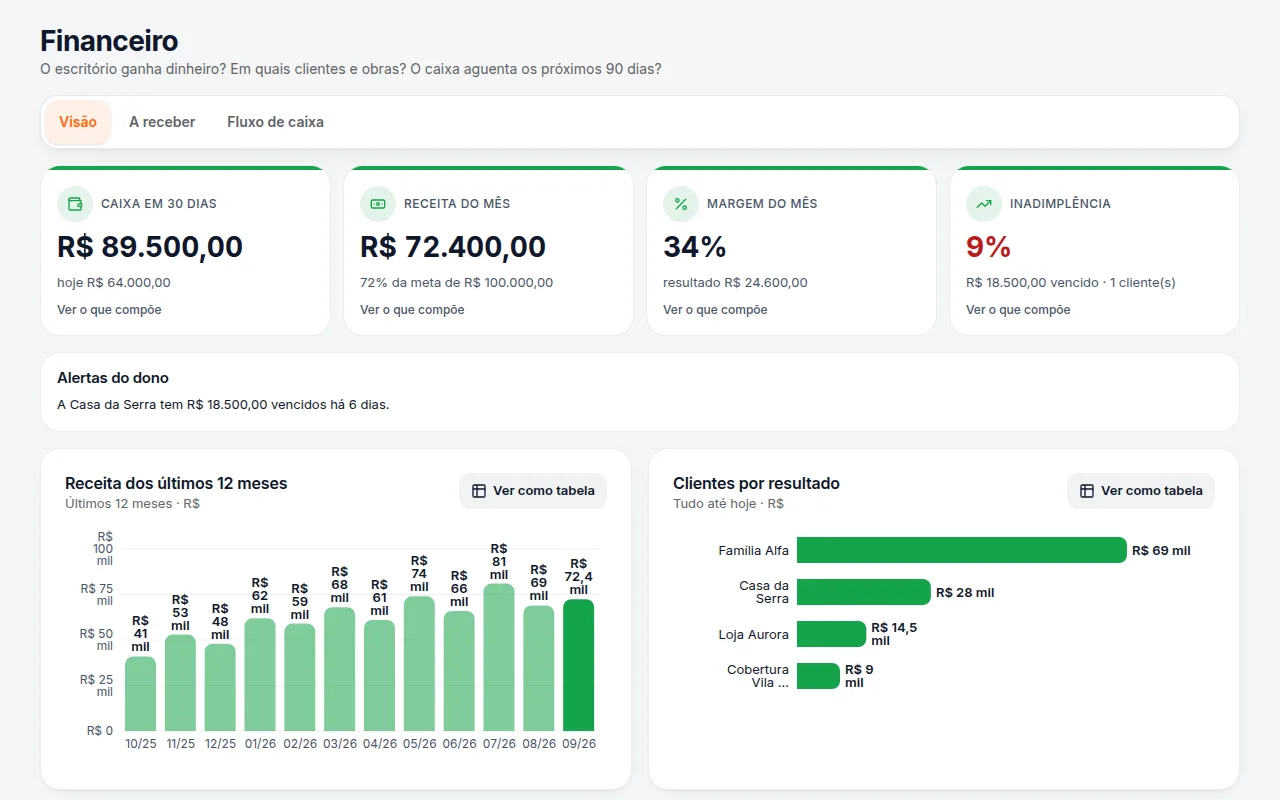Open the Fluxo de caixa tab
This screenshot has height=800, width=1280.
pos(275,122)
